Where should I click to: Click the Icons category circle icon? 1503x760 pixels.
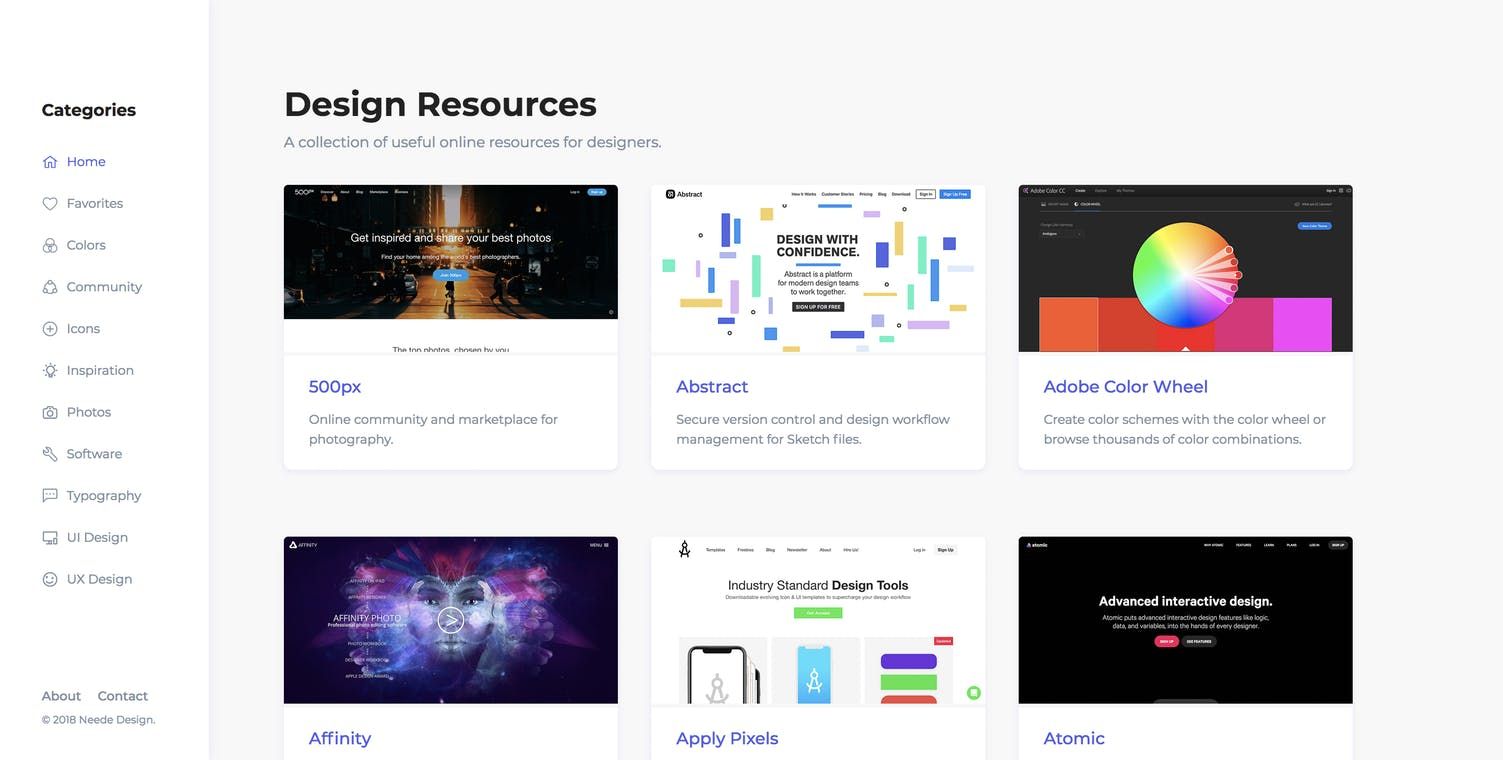(49, 328)
